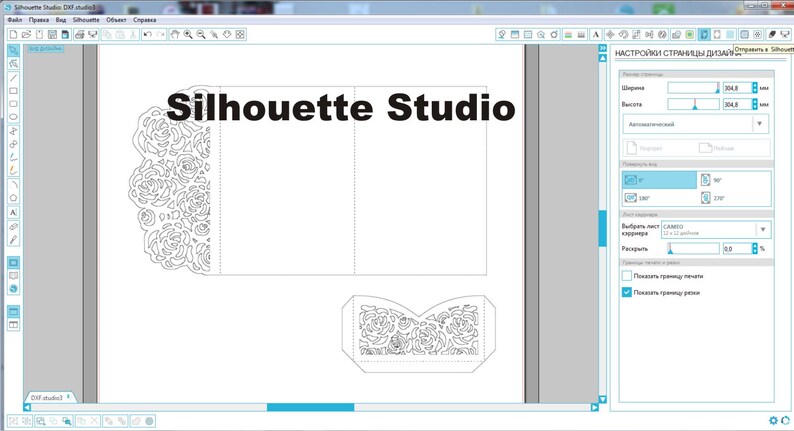Select the Eraser tool
794x431 pixels.
pos(14,226)
